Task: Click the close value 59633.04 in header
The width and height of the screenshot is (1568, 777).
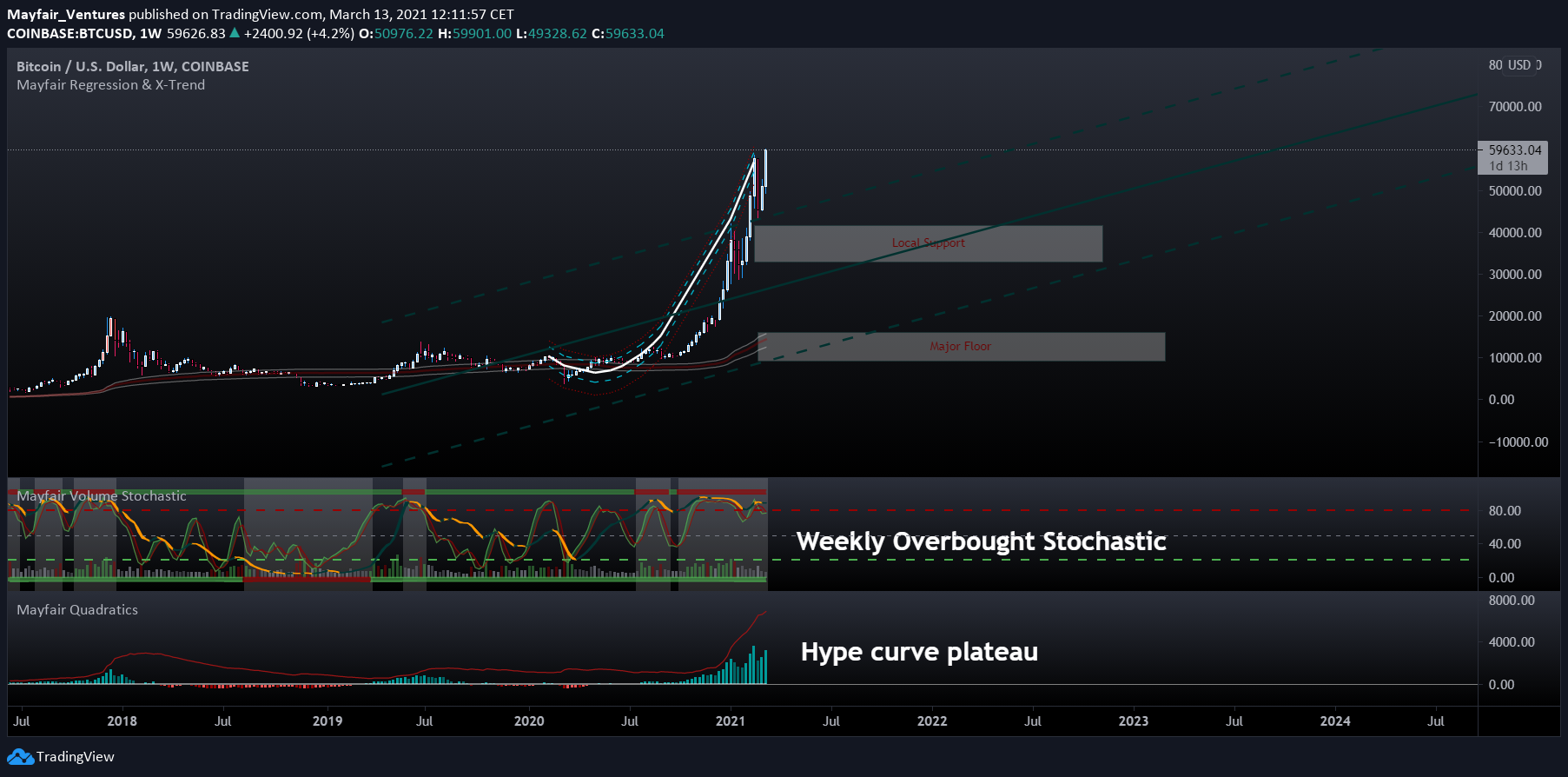Action: (x=635, y=34)
